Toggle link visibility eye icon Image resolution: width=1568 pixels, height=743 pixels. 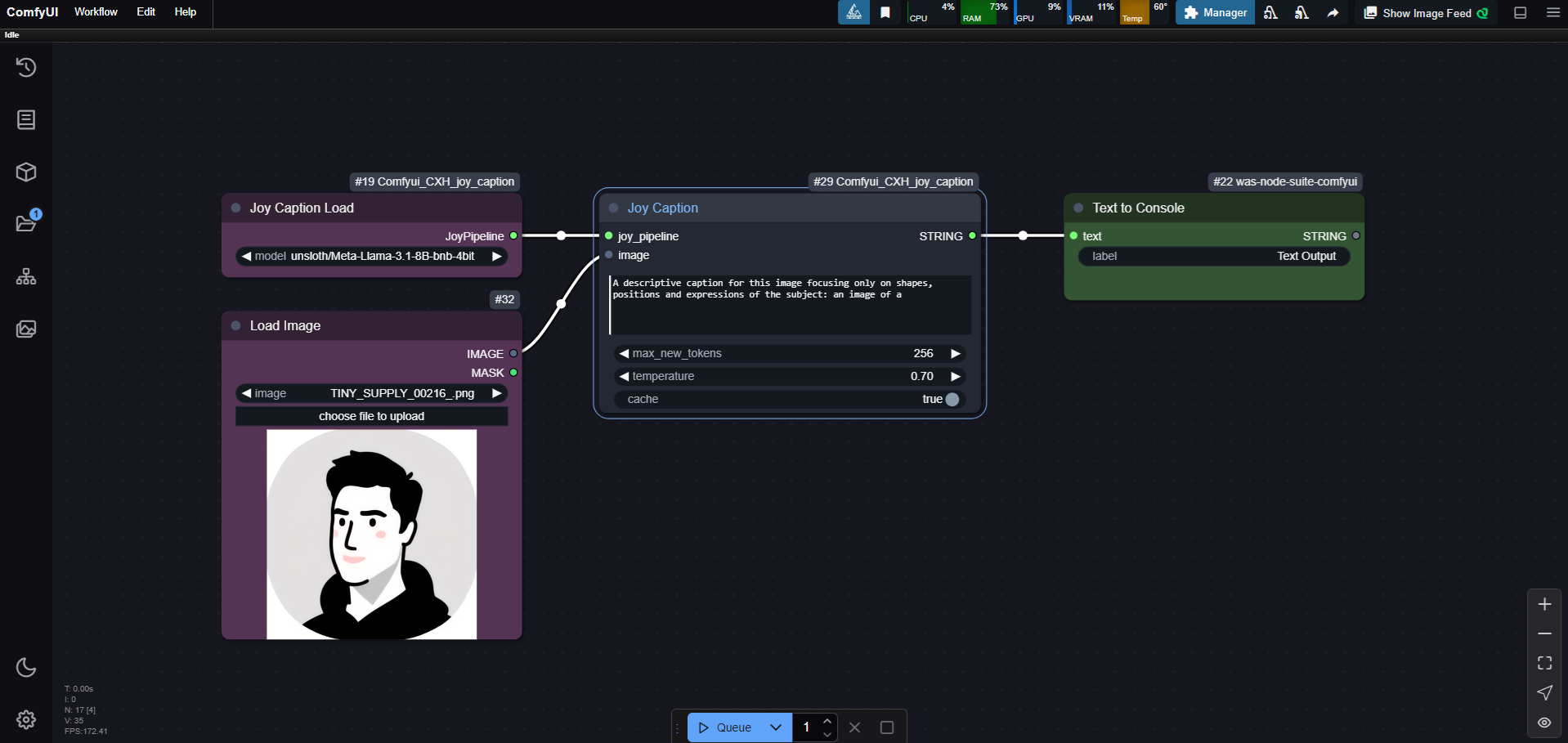click(1544, 722)
